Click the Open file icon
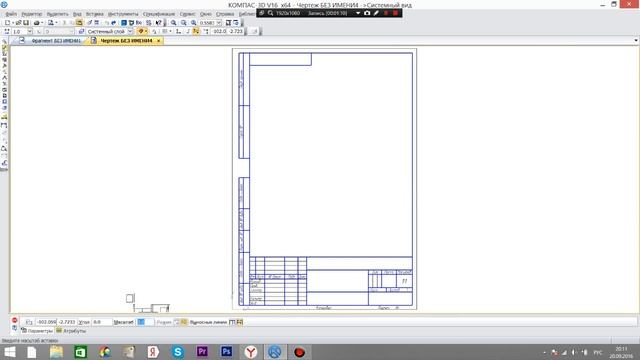The image size is (640, 360). pyautogui.click(x=18, y=23)
